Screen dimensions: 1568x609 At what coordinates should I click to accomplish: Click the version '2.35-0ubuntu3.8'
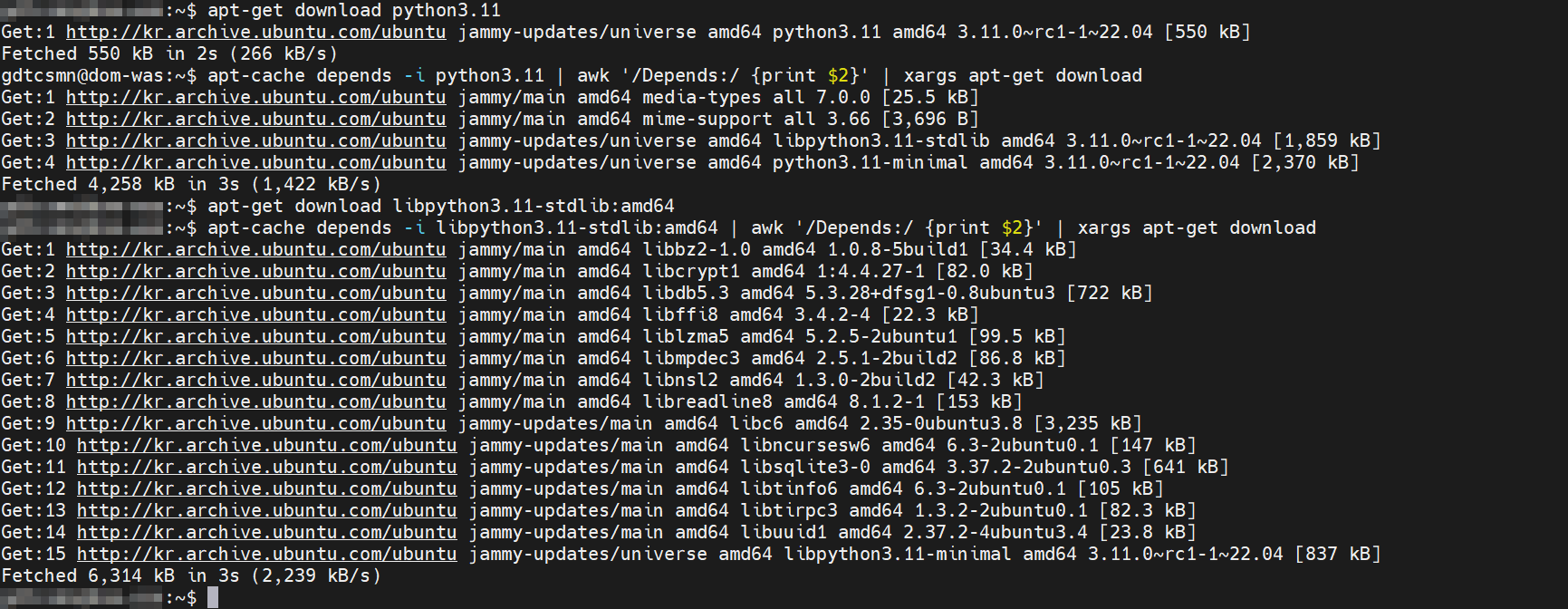click(x=941, y=423)
